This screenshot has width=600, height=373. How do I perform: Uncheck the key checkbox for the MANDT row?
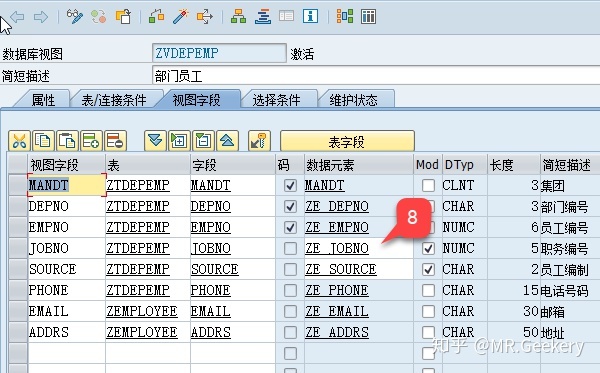[290, 186]
